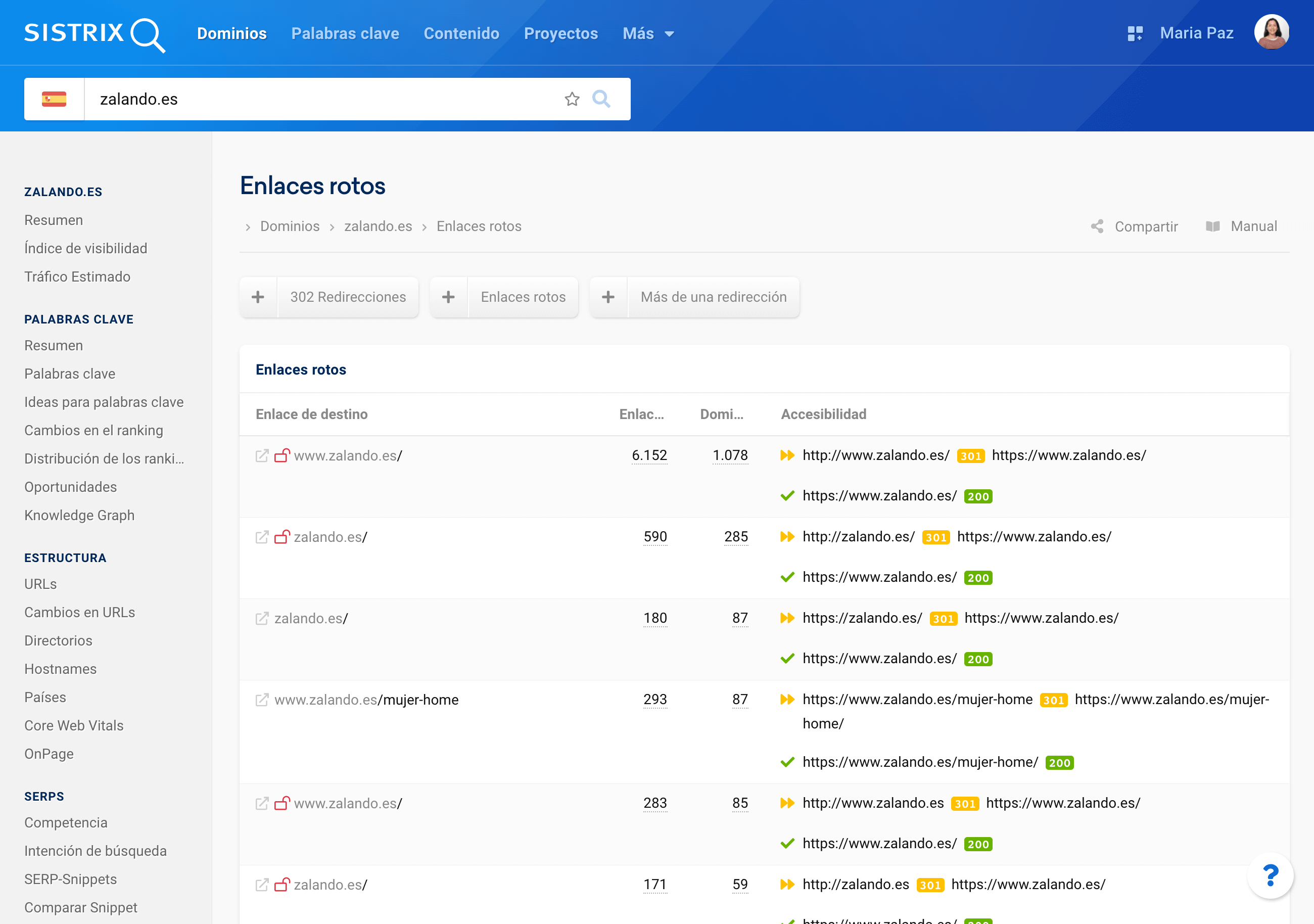Screen dimensions: 1314x924
Task: Open external link icon for www.zalando.es/mujer-home
Action: click(x=262, y=700)
